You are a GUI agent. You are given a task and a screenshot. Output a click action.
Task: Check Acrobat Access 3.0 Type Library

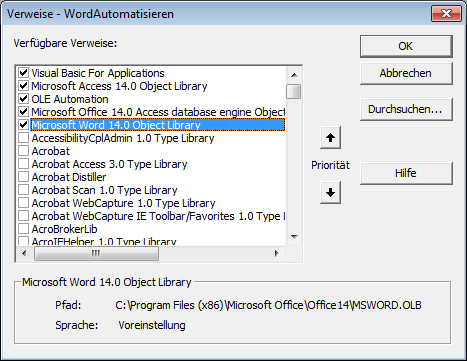(23, 164)
